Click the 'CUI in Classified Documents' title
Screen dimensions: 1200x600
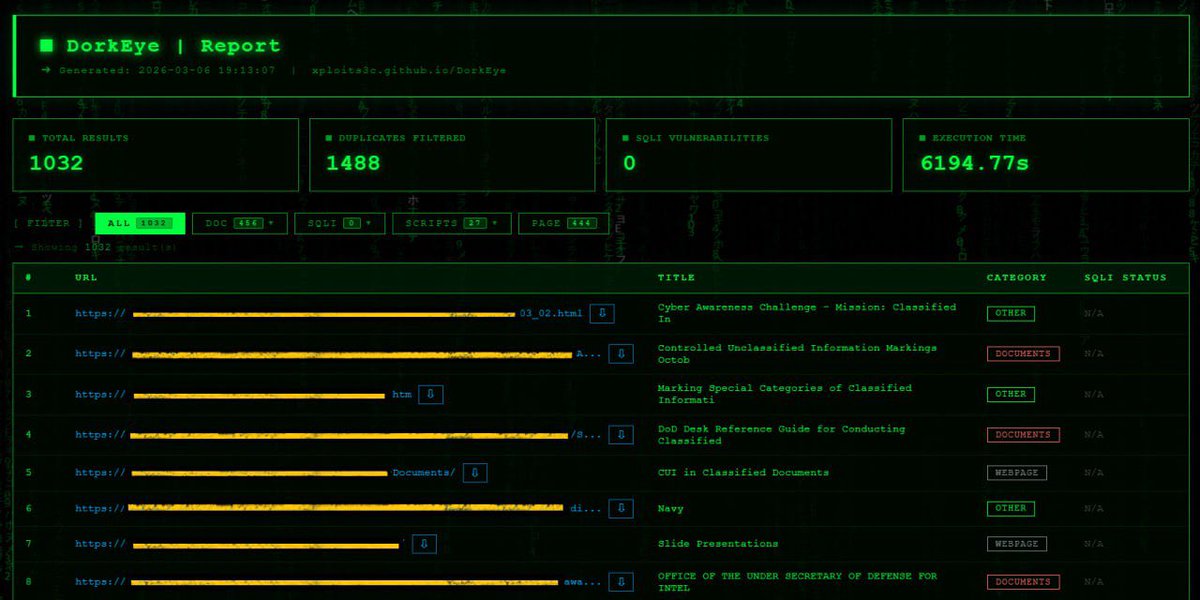(x=743, y=473)
